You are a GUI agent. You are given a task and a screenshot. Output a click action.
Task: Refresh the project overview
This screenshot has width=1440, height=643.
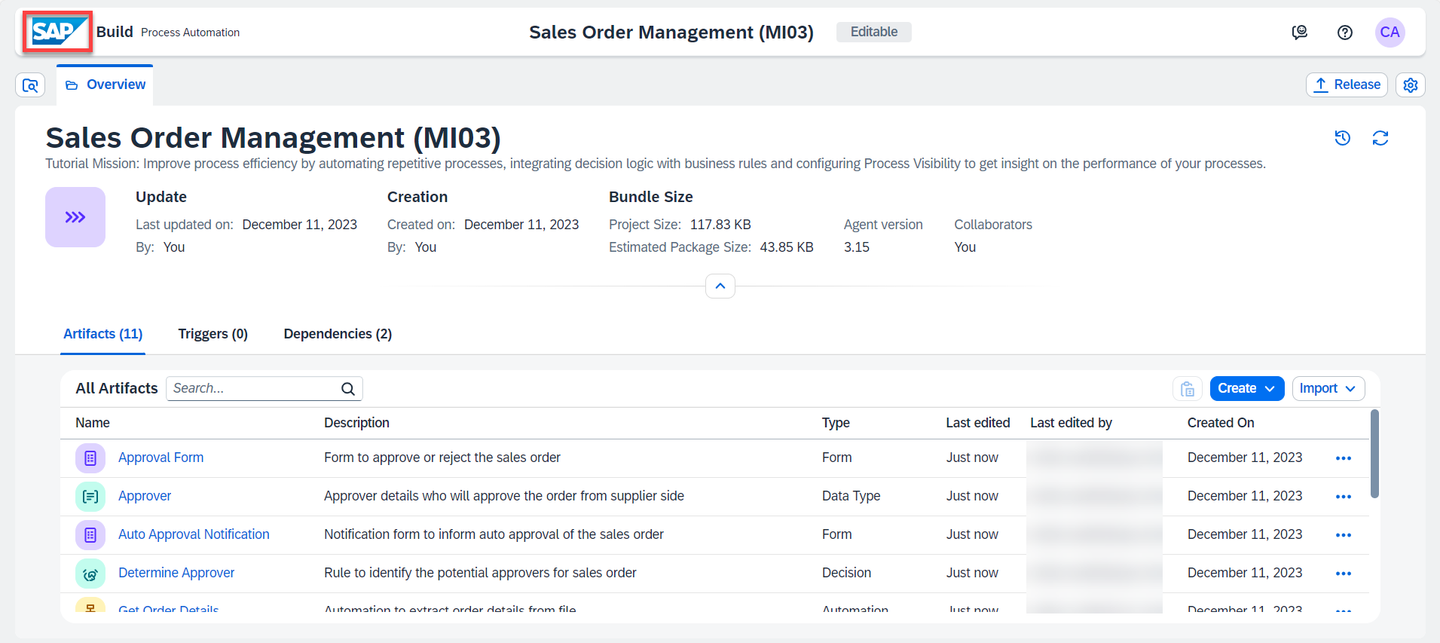1381,138
